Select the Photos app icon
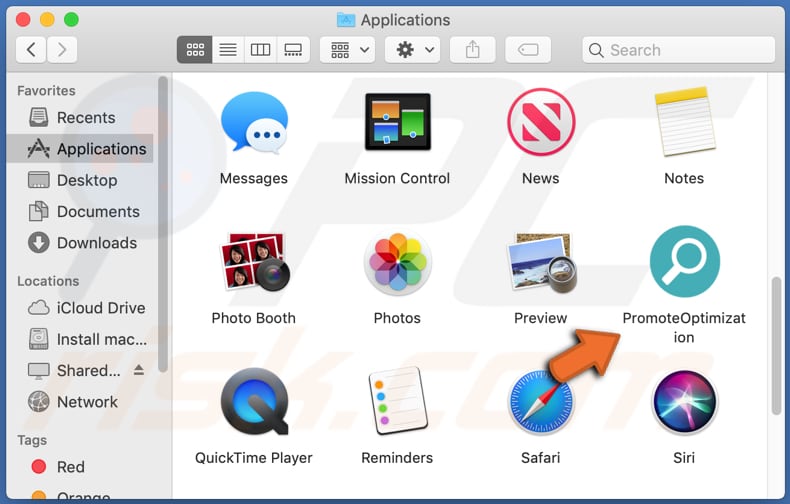790x504 pixels. coord(398,263)
